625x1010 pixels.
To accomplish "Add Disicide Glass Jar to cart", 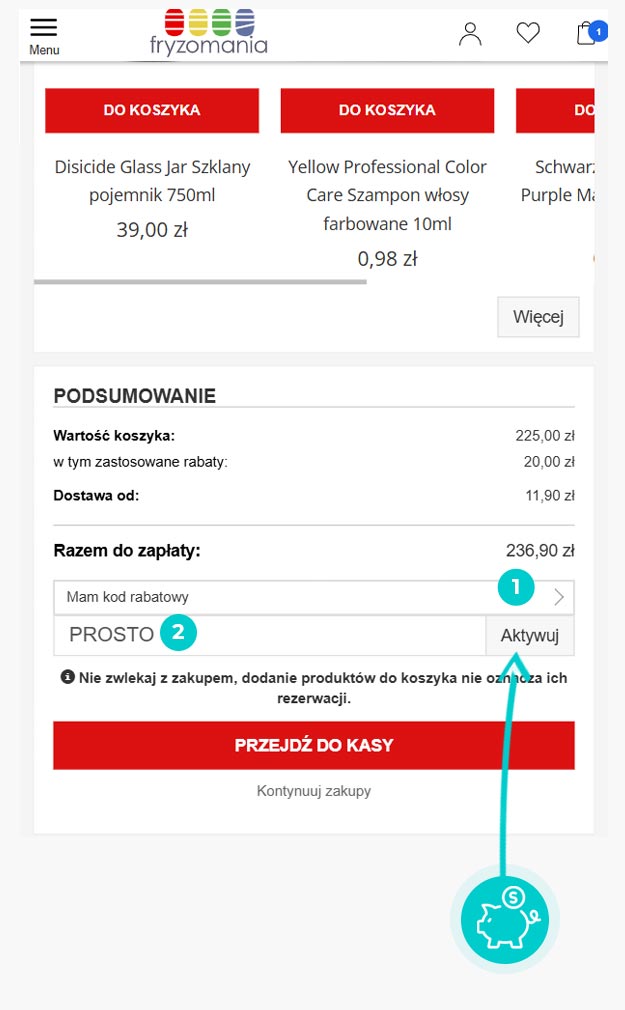I will pos(152,110).
